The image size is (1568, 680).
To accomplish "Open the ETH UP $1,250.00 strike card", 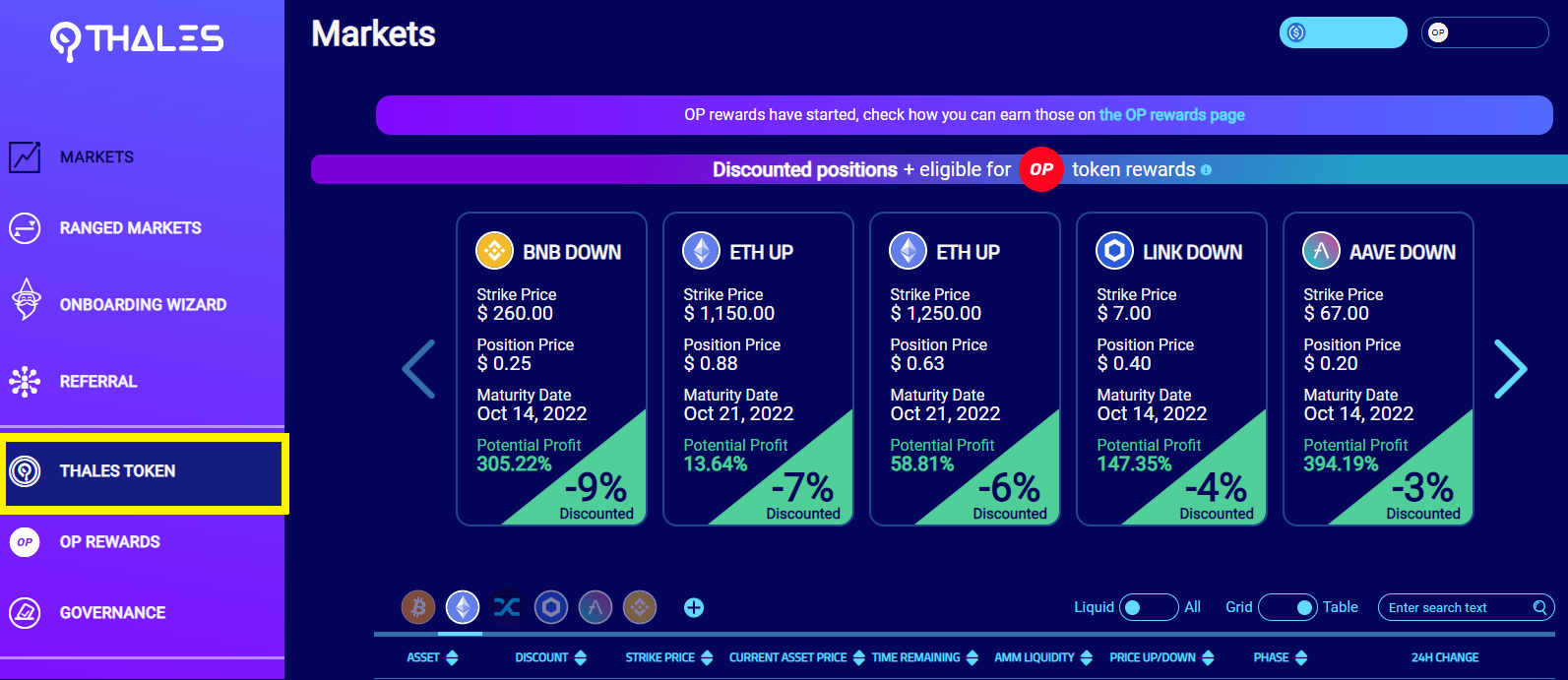I will click(965, 369).
